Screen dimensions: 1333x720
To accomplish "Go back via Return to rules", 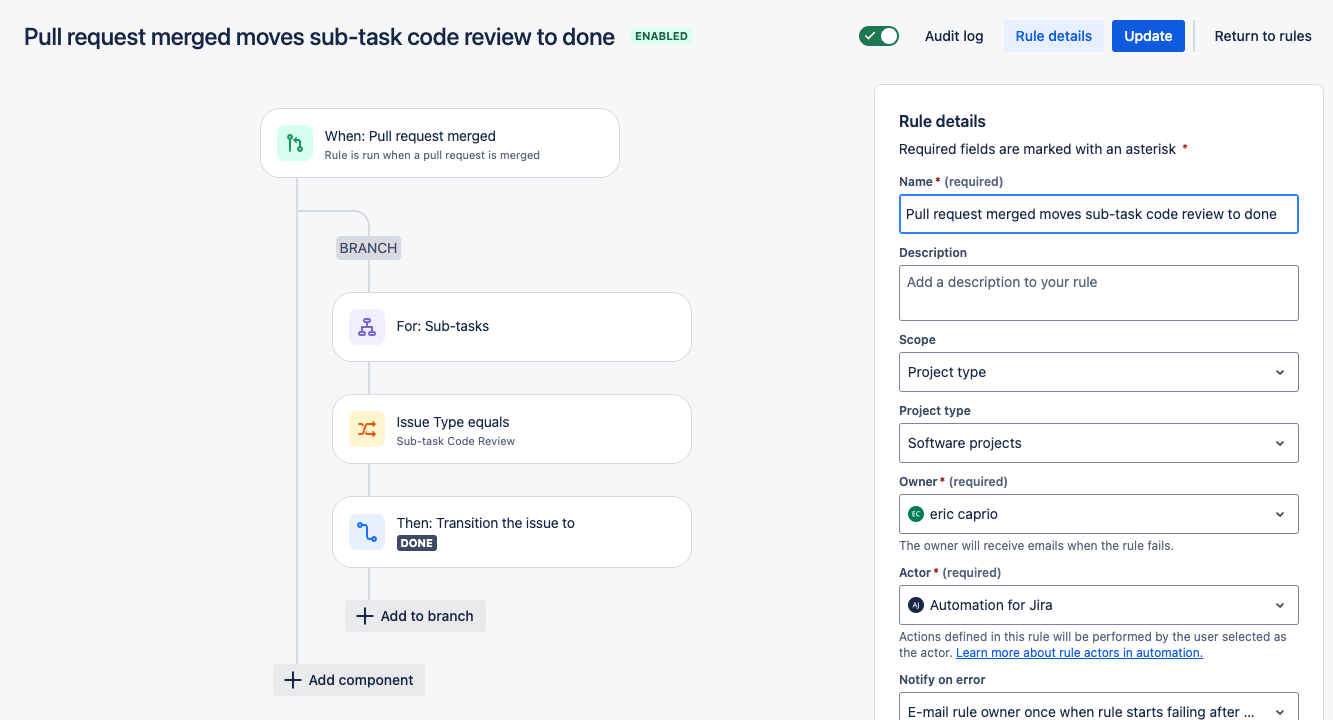I will click(1263, 36).
